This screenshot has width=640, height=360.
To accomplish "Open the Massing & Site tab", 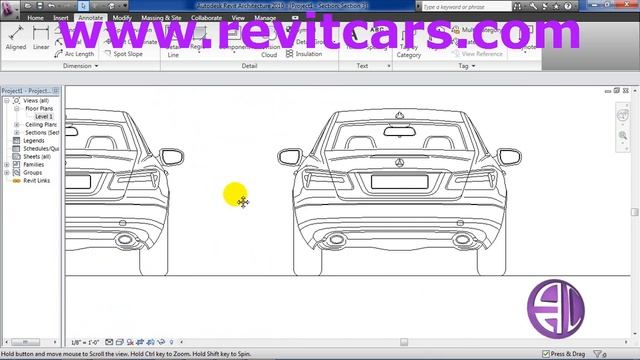I will tap(161, 18).
